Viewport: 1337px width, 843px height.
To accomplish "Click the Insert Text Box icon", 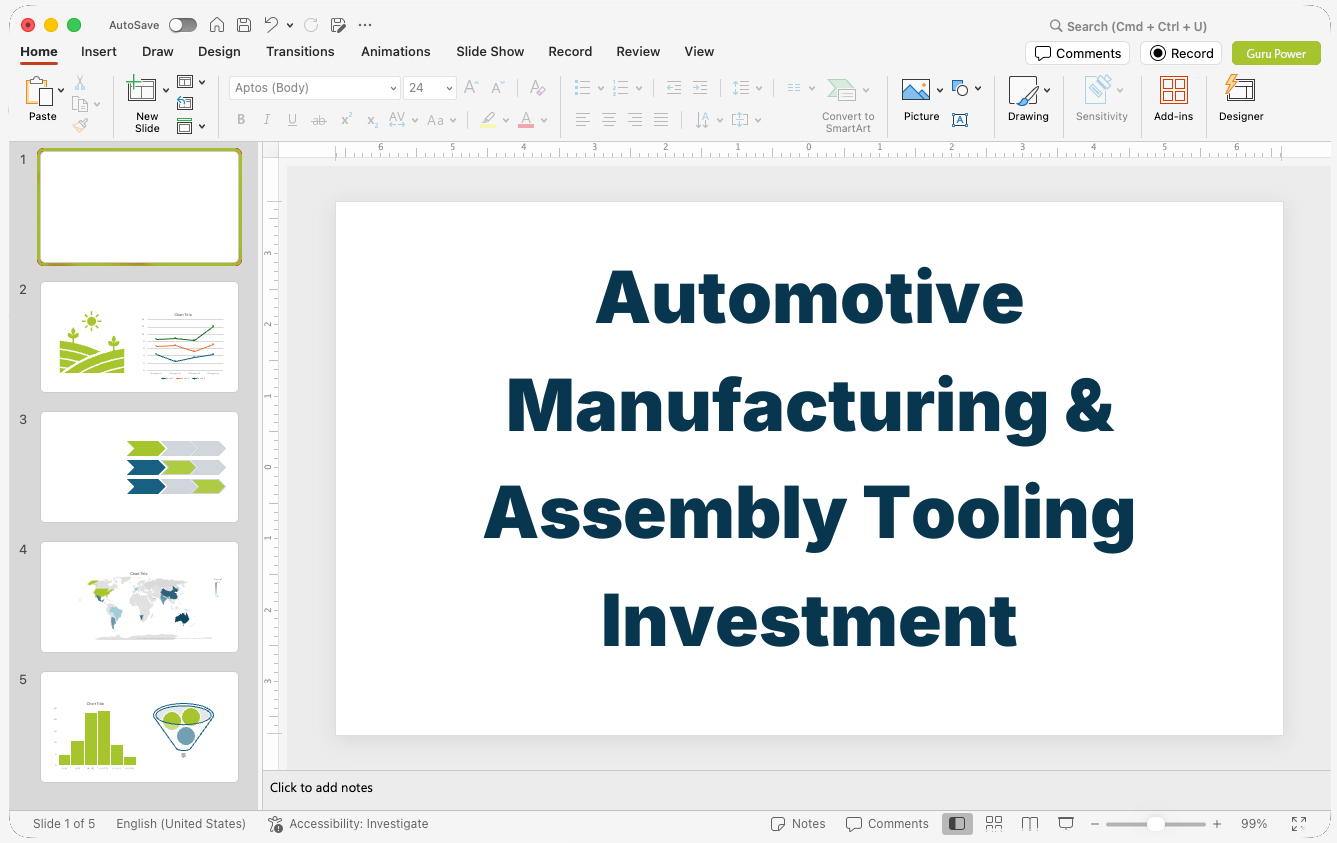I will coord(959,120).
